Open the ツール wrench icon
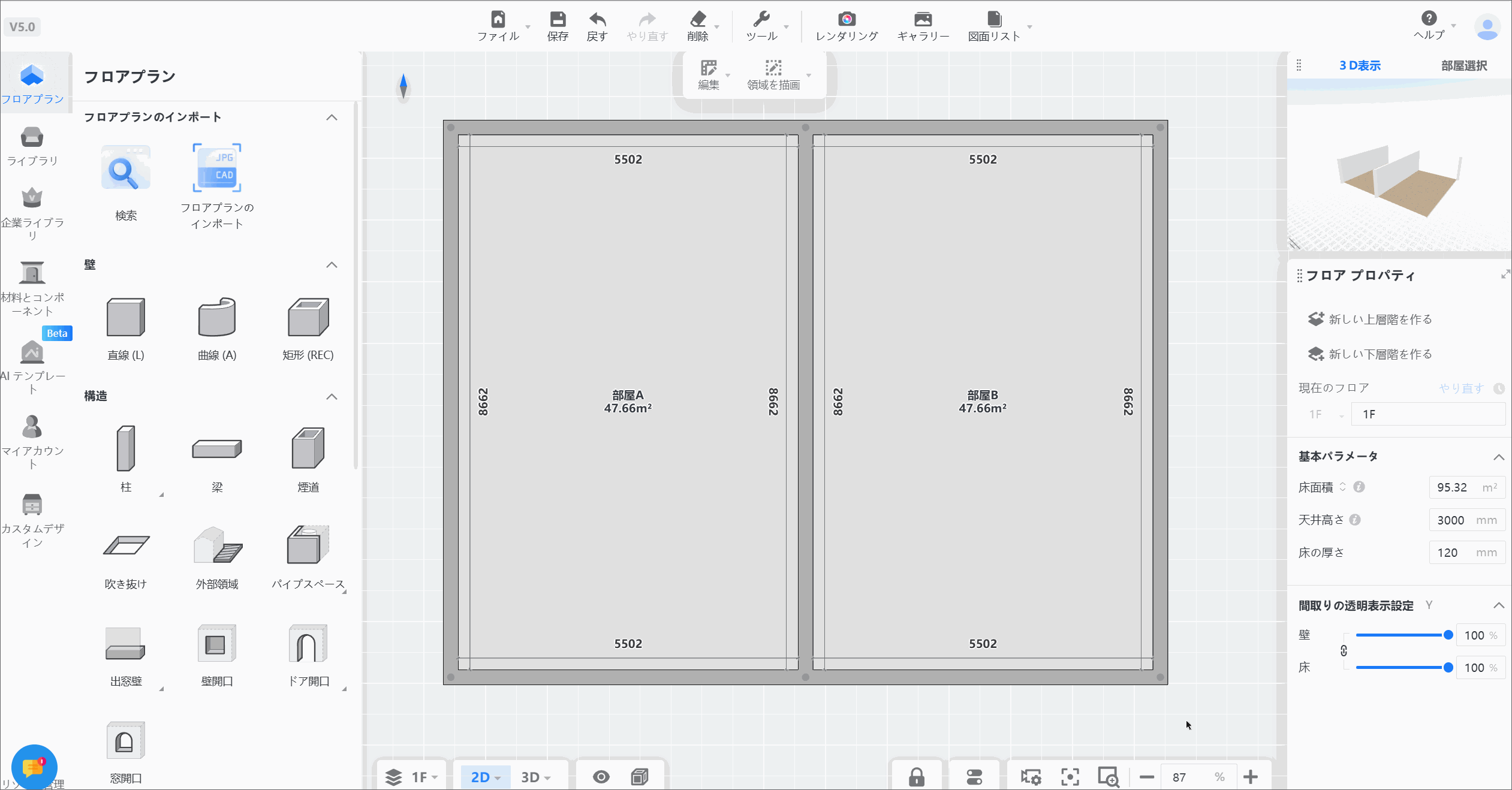The height and width of the screenshot is (790, 1512). [761, 20]
